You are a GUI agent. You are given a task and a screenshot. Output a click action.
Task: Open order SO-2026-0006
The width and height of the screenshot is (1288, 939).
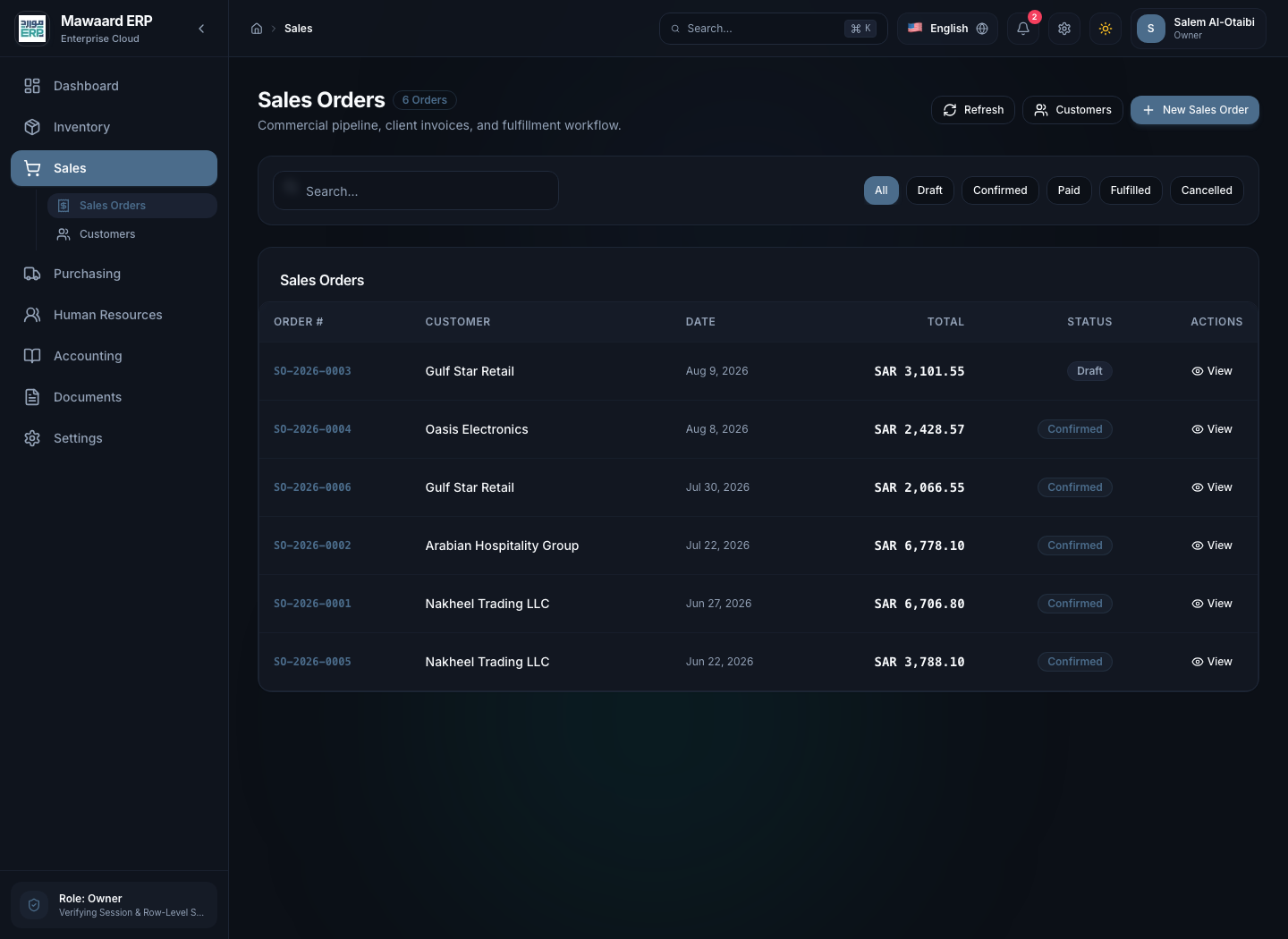point(312,487)
